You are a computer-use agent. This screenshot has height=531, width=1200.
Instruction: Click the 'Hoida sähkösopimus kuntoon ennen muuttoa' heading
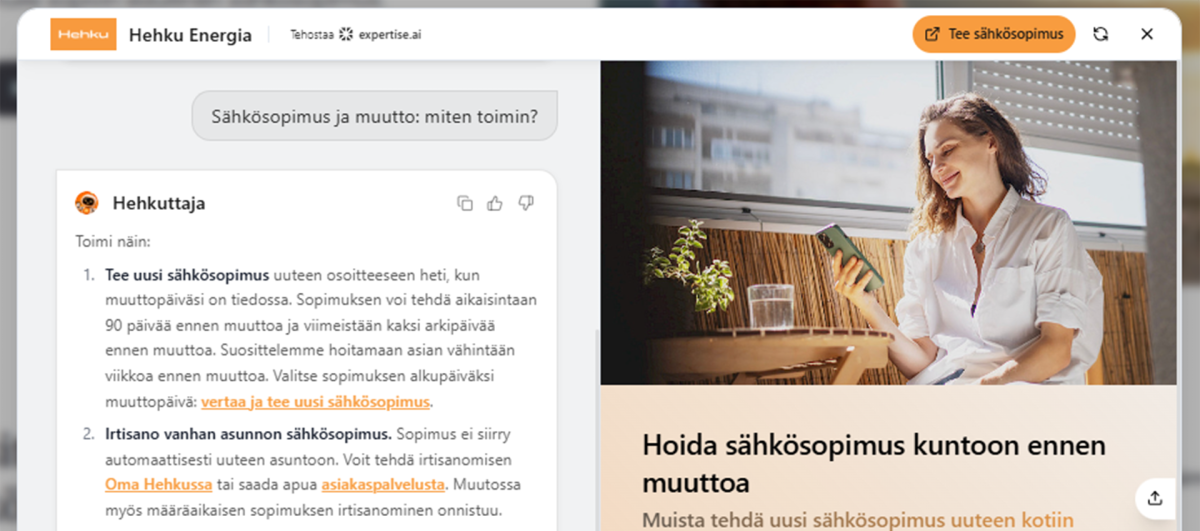874,464
